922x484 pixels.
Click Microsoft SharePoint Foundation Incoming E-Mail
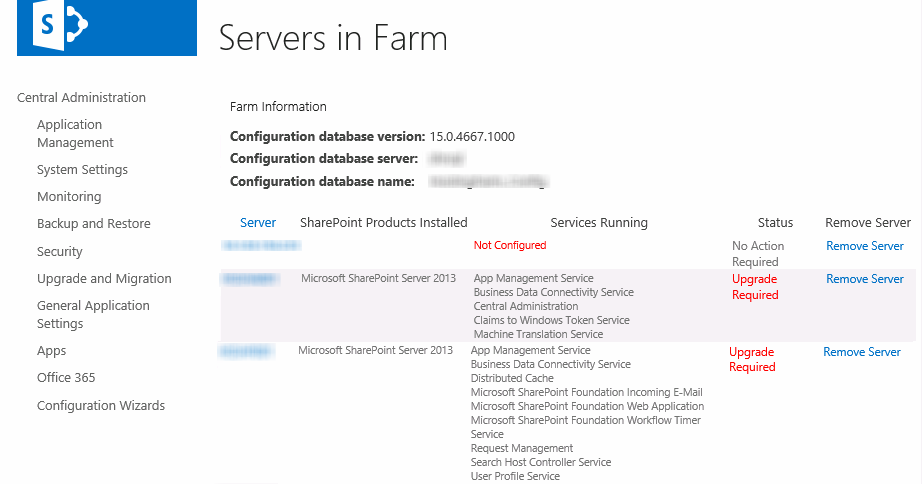(587, 392)
